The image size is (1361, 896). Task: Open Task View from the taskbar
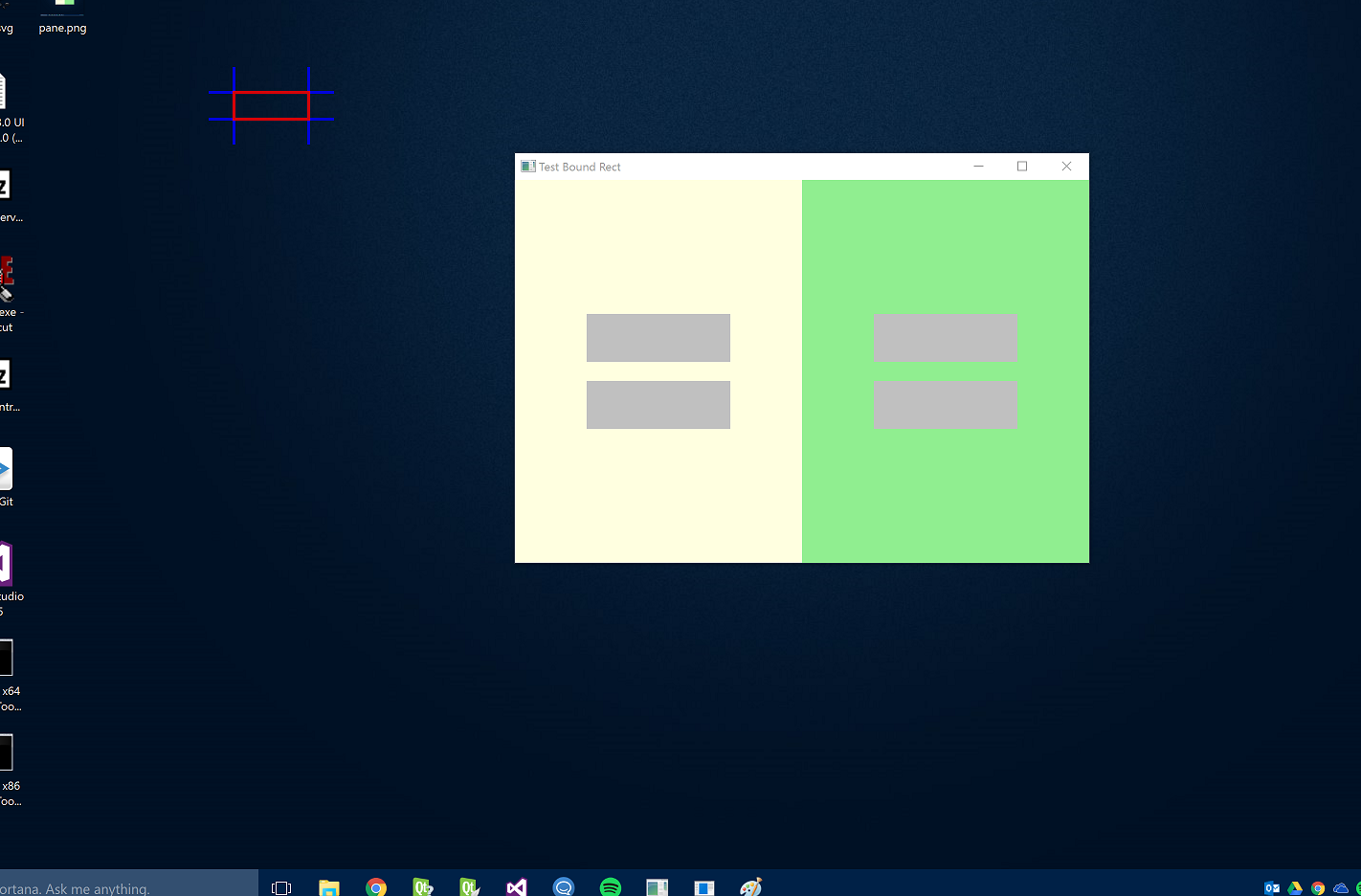(281, 887)
